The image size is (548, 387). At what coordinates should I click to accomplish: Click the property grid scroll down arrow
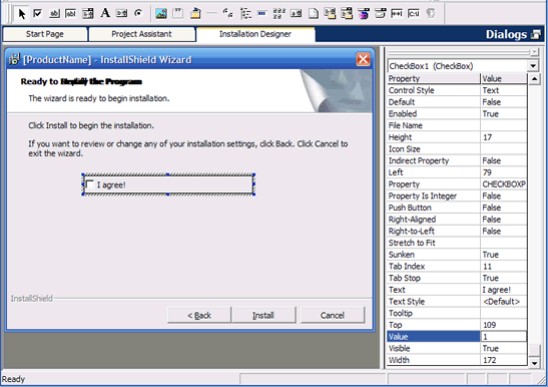pos(534,363)
